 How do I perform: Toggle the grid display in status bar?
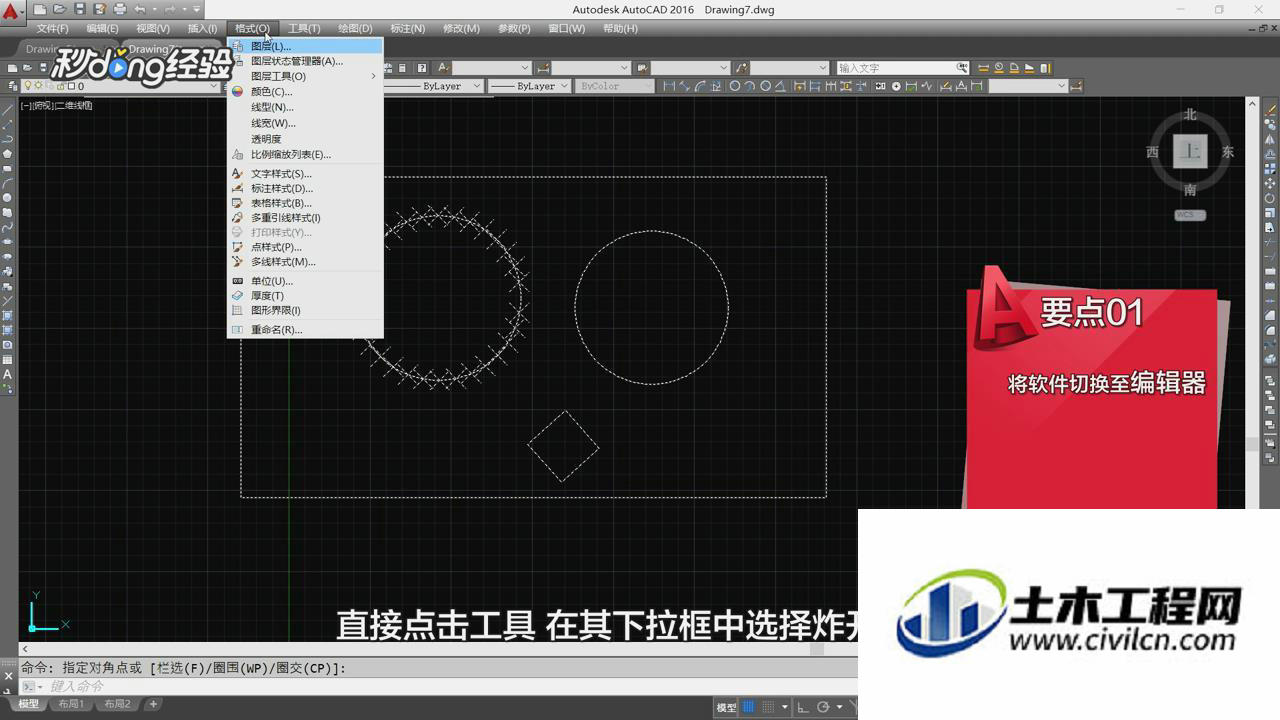coord(748,707)
